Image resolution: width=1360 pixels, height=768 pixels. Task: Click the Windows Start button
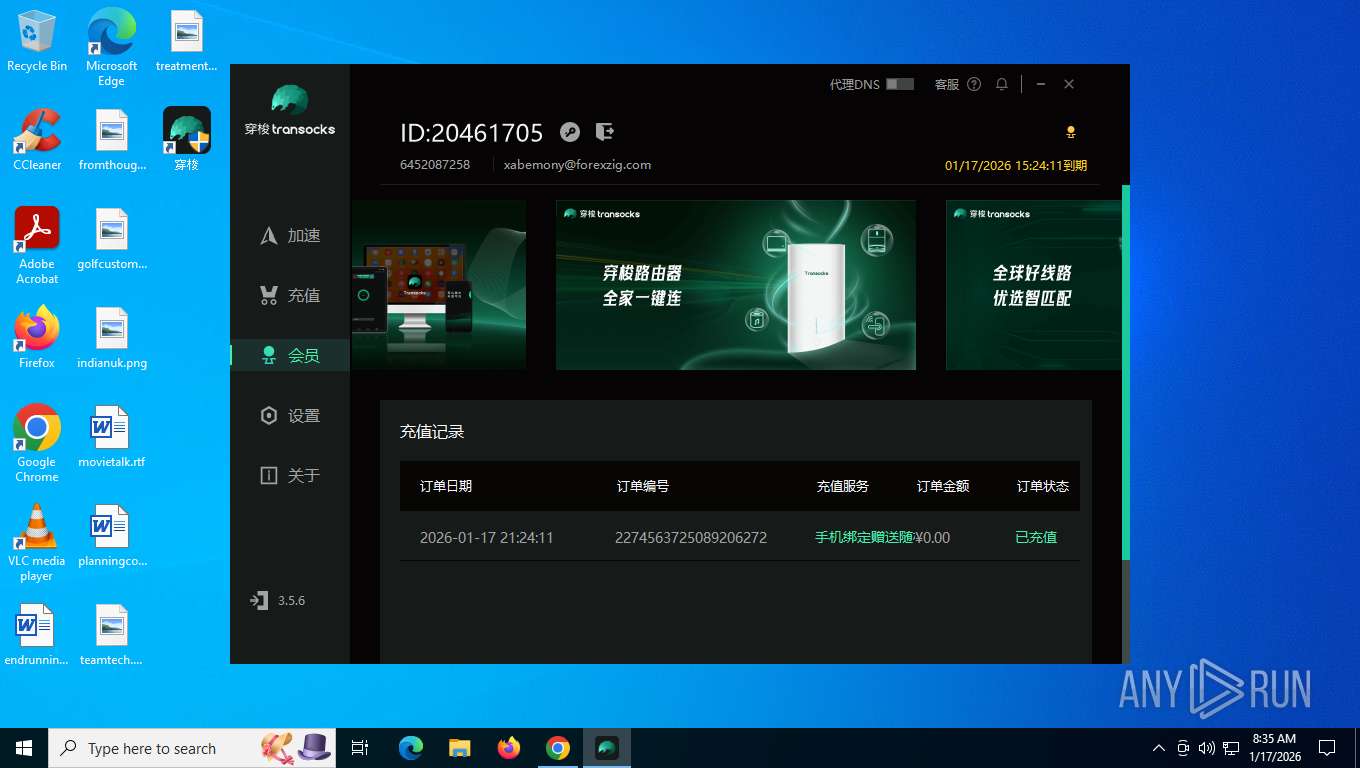click(24, 748)
